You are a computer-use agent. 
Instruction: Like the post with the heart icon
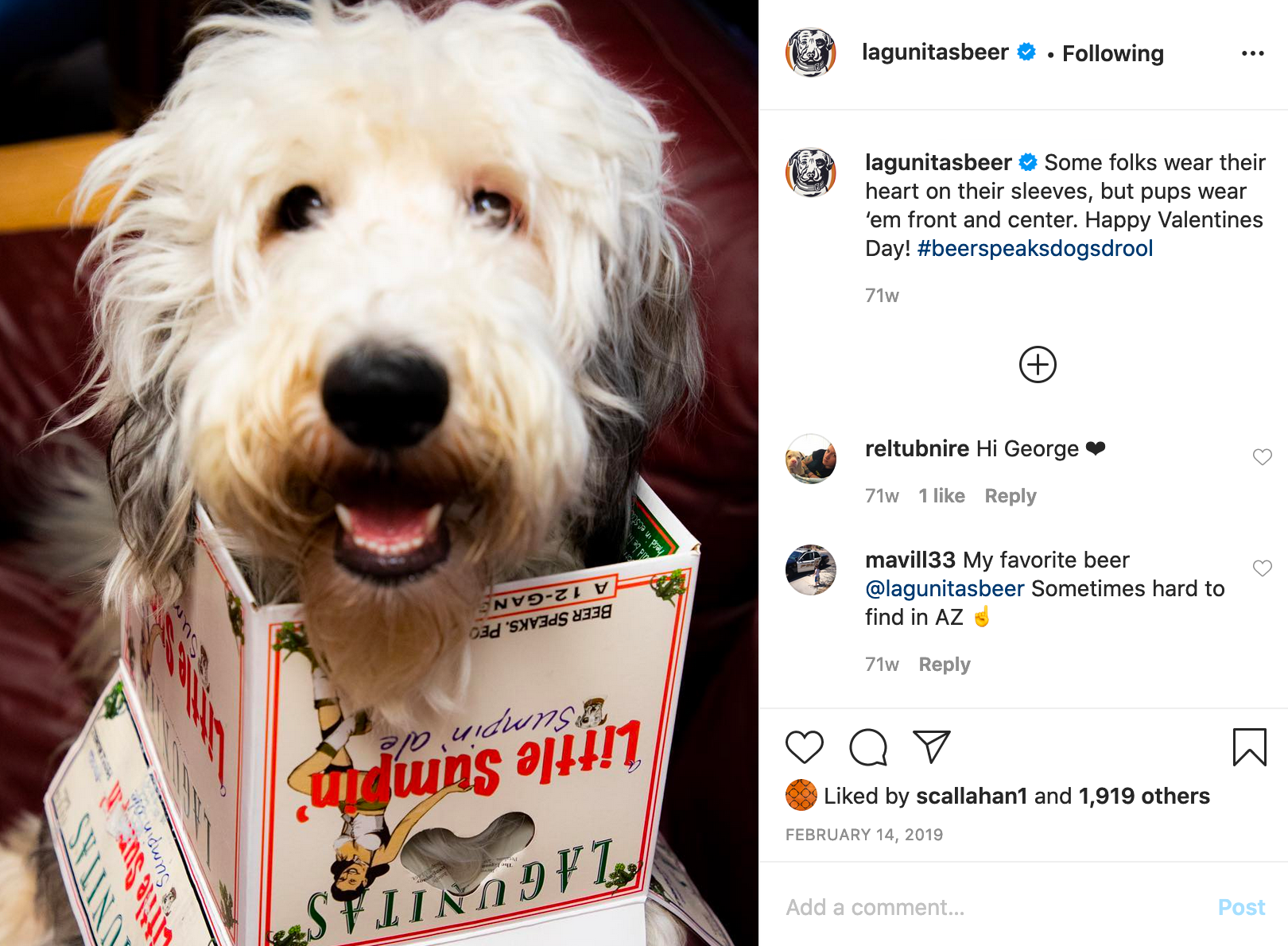point(804,747)
